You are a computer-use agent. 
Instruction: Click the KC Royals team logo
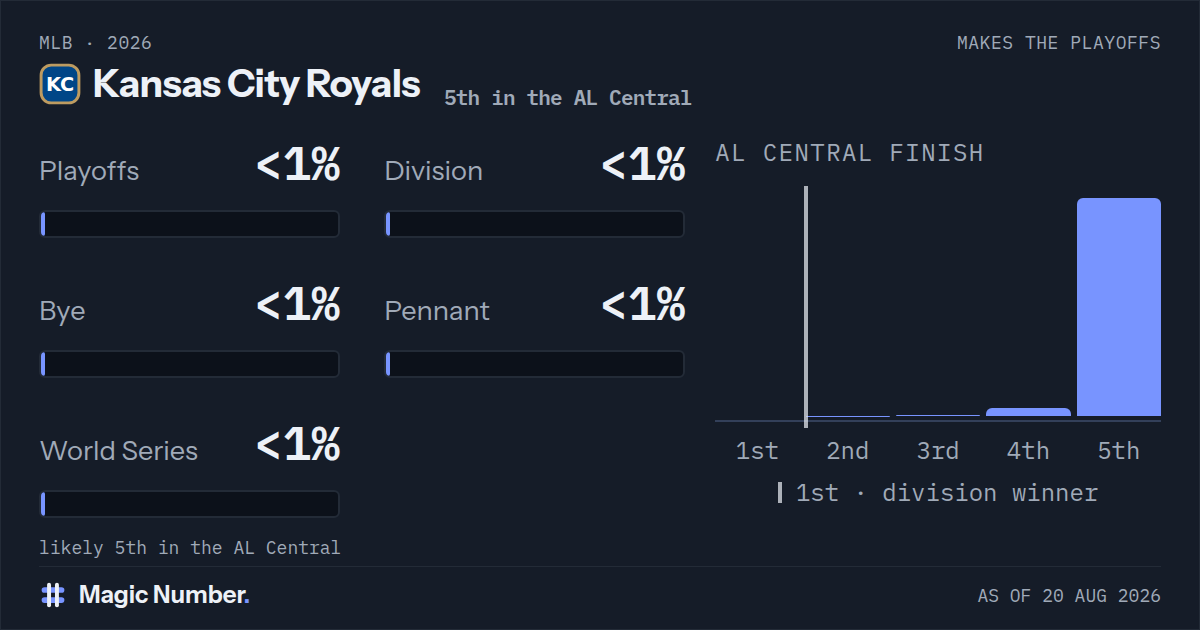[60, 84]
